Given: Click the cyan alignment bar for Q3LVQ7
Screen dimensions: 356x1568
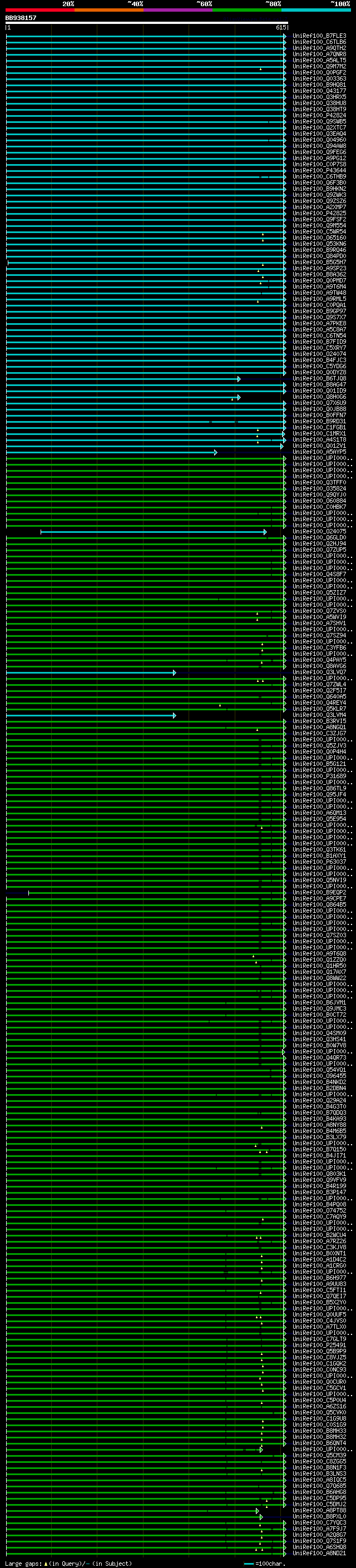Looking at the screenshot, I should pyautogui.click(x=91, y=672).
